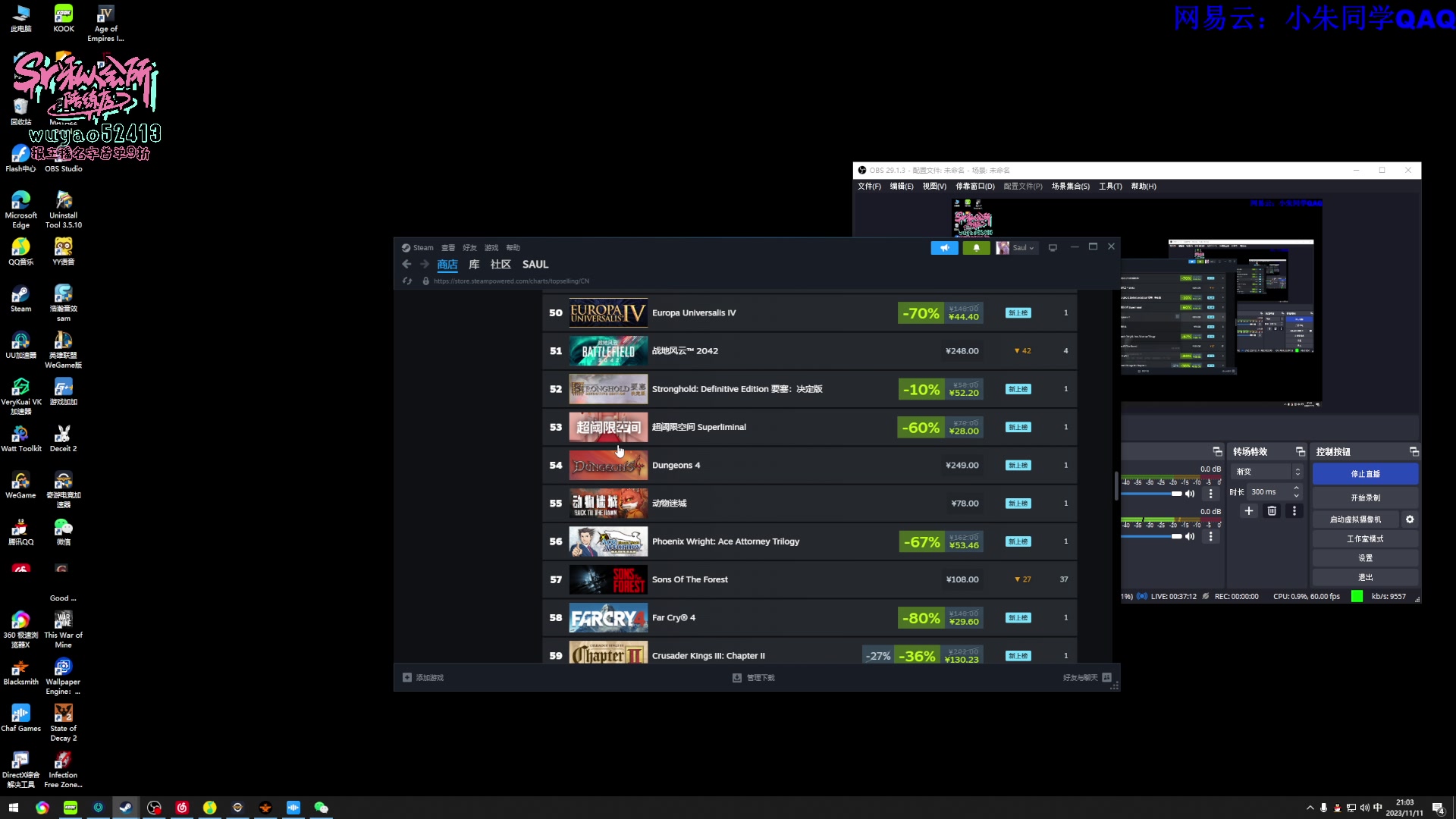Click the Far Cry 4 thumbnail
The height and width of the screenshot is (819, 1456).
[608, 617]
